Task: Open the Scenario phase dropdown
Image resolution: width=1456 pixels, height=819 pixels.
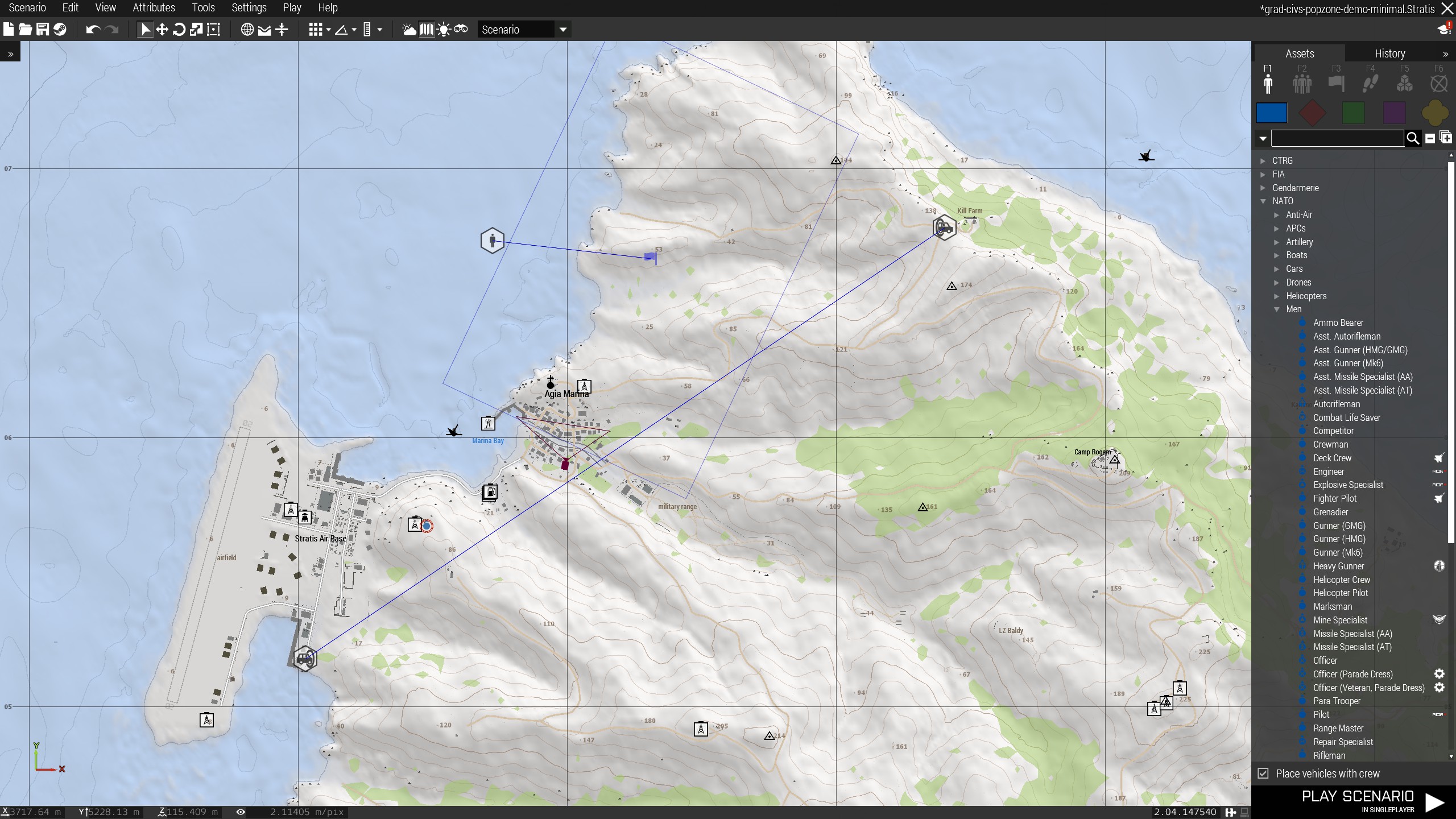Action: pyautogui.click(x=562, y=30)
